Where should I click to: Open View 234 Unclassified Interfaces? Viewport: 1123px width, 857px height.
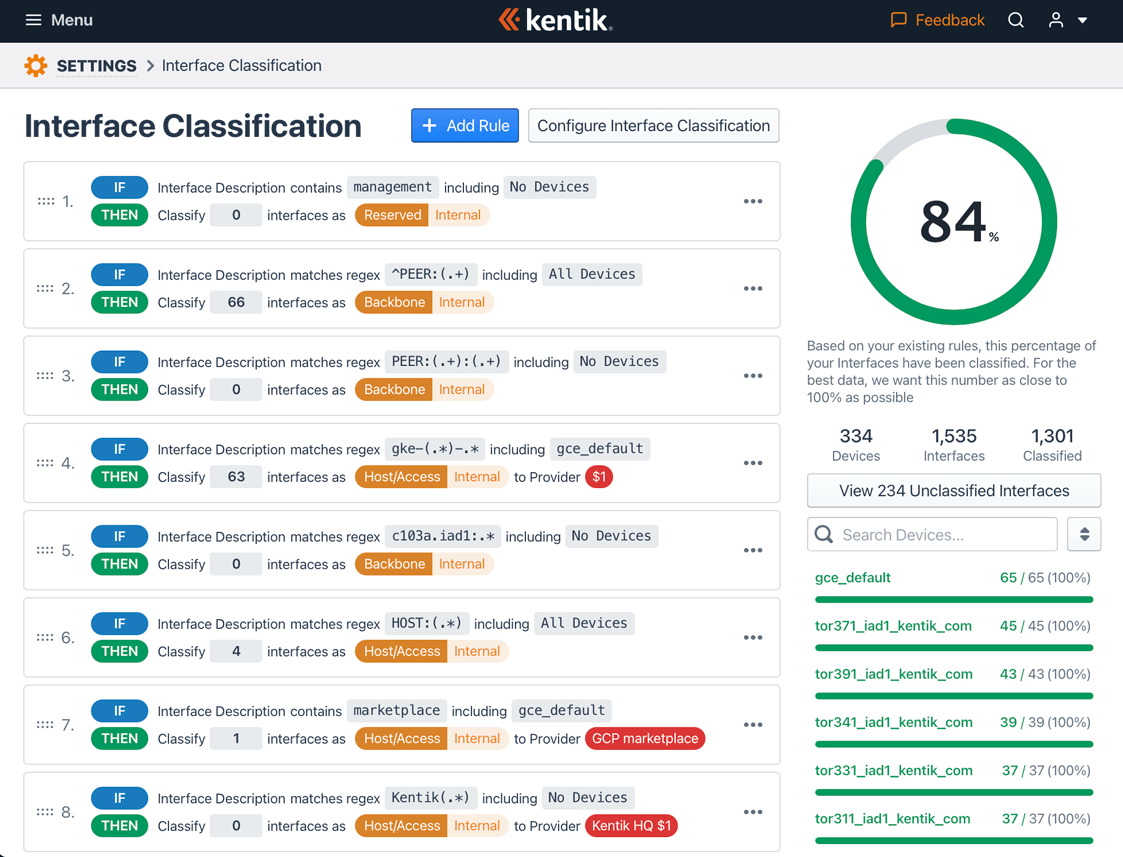tap(953, 490)
